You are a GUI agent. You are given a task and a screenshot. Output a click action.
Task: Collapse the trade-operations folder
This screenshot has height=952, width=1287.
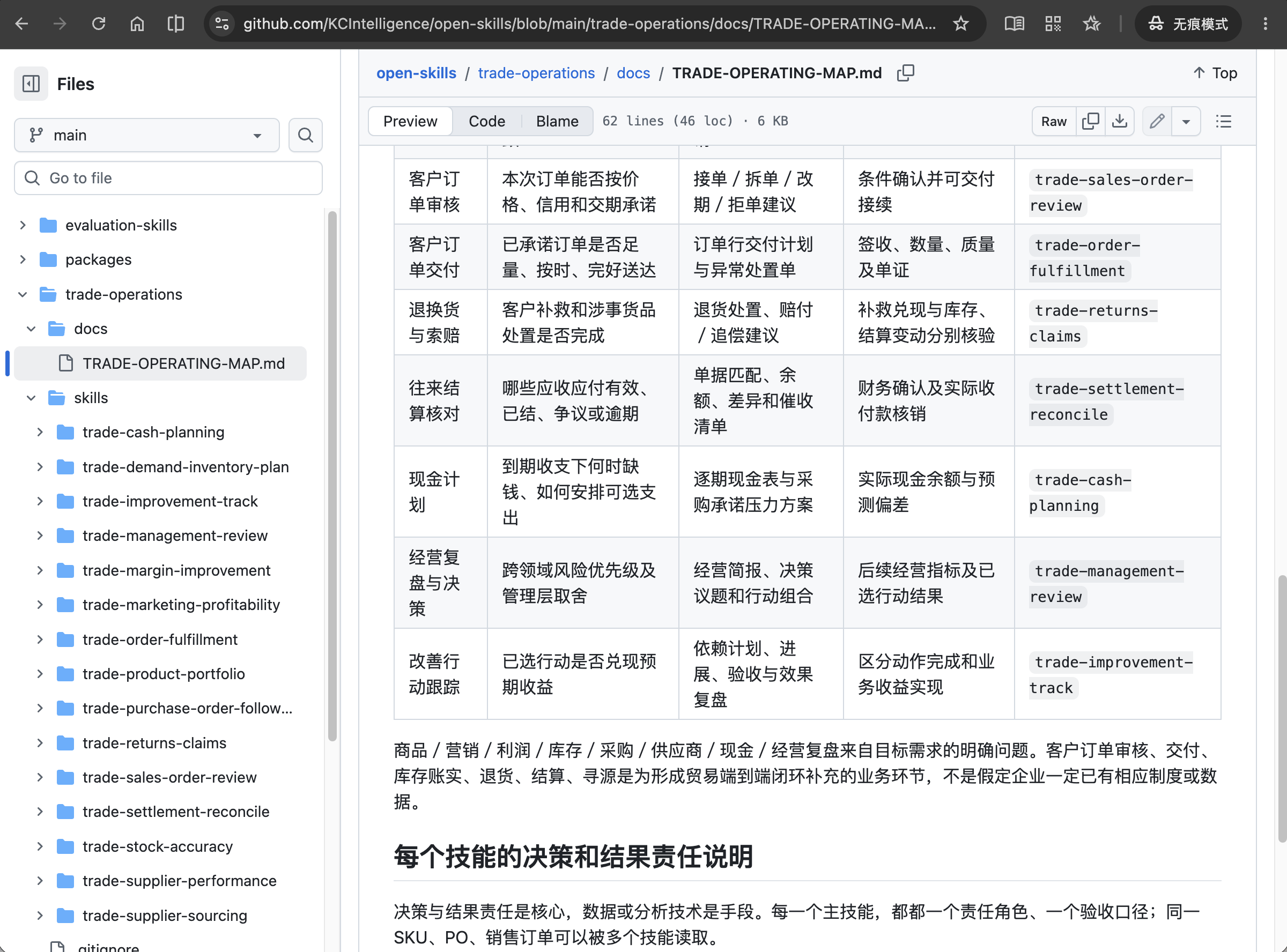pos(23,294)
